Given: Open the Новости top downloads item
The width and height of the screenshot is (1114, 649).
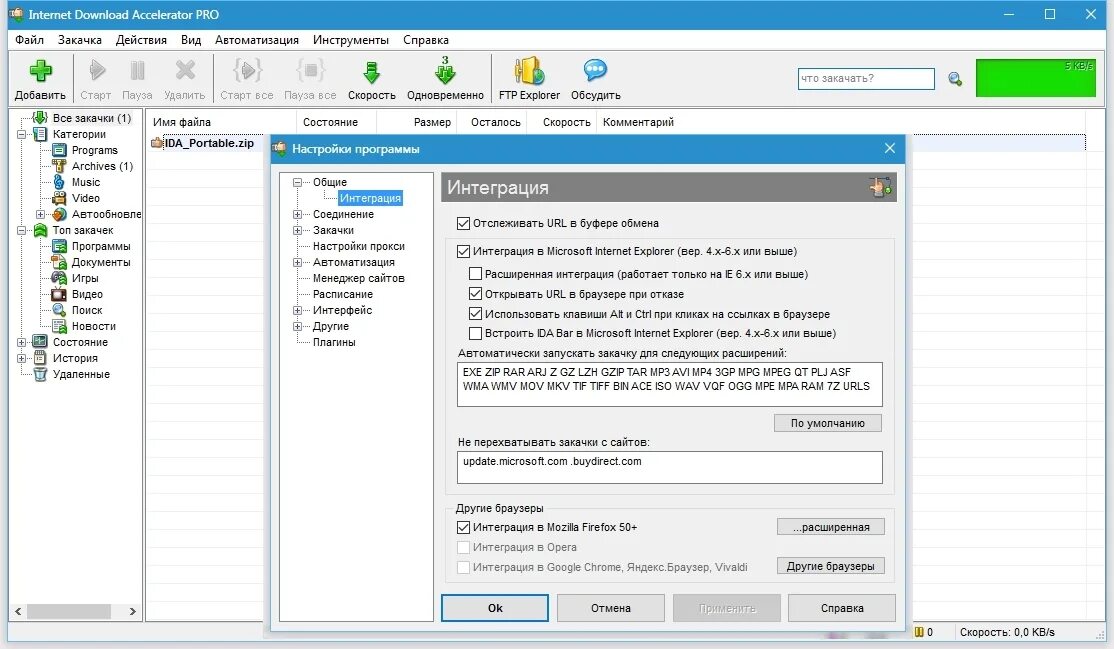Looking at the screenshot, I should coord(93,326).
